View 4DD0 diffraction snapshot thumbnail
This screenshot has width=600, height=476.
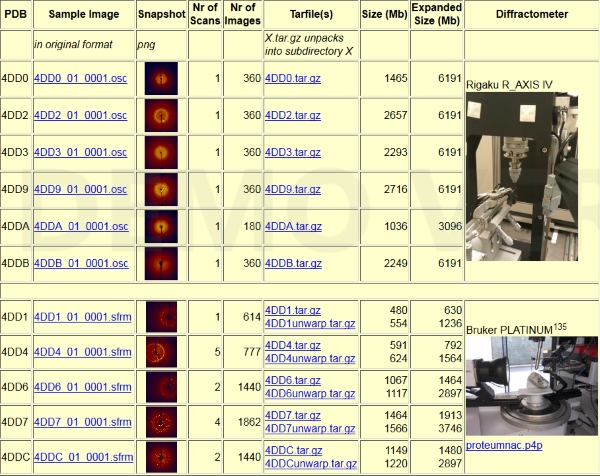pos(161,79)
